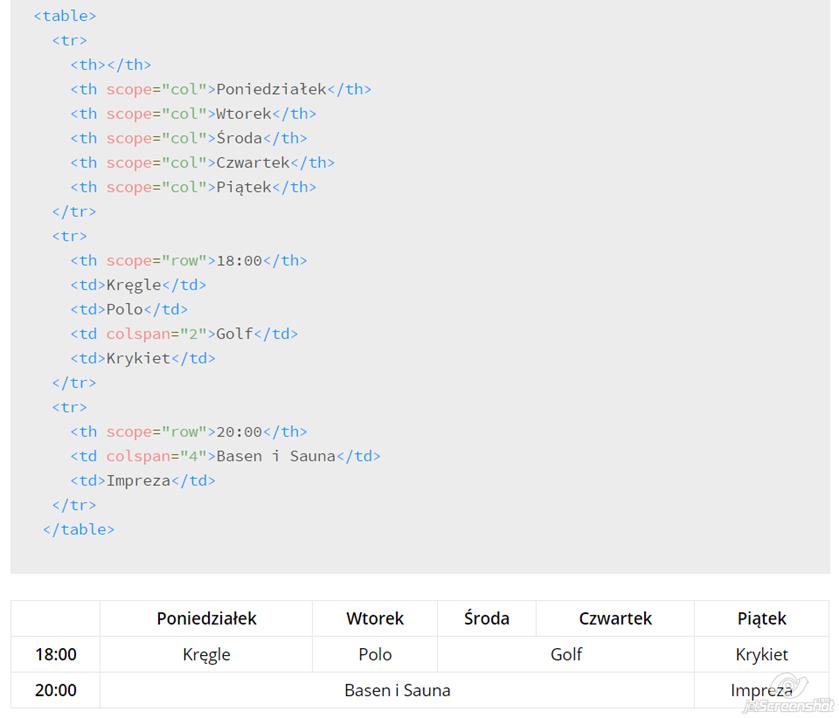Click the Polo cell in the table
Screen dimensions: 839x718
click(375, 654)
